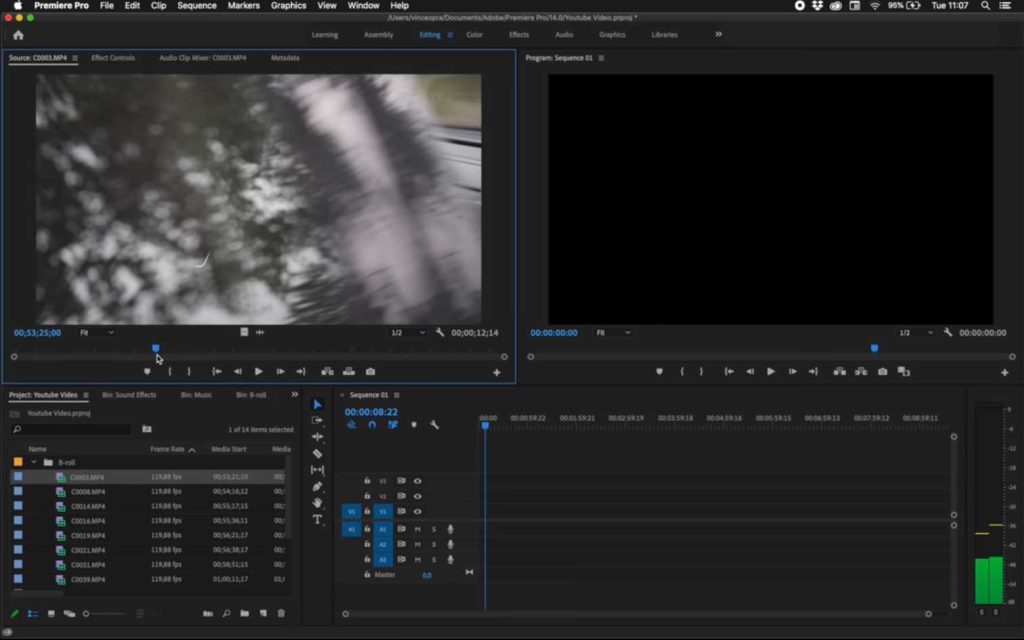Click the New Item icon in Project panel
The image size is (1024, 640).
[x=263, y=613]
